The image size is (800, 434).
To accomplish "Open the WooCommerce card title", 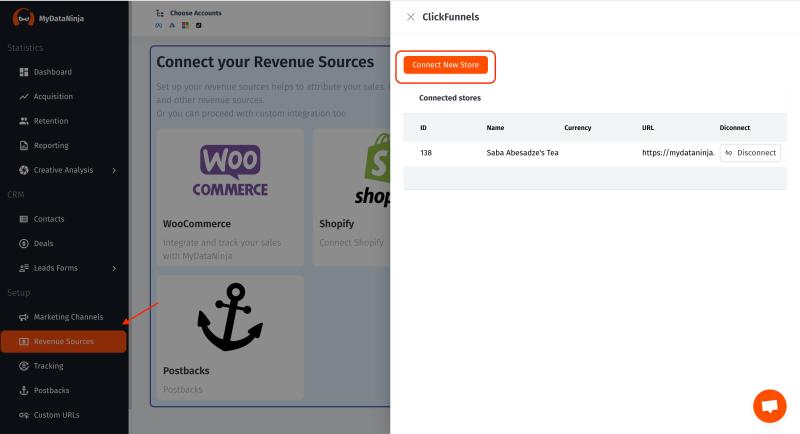I will (x=197, y=223).
